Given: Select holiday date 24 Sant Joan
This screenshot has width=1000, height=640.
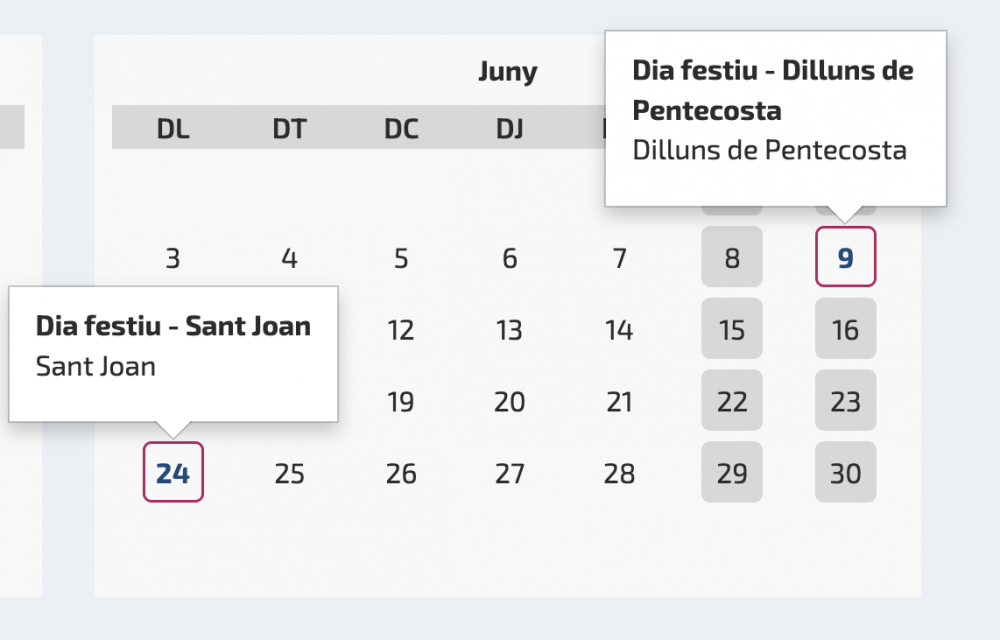Looking at the screenshot, I should [173, 472].
